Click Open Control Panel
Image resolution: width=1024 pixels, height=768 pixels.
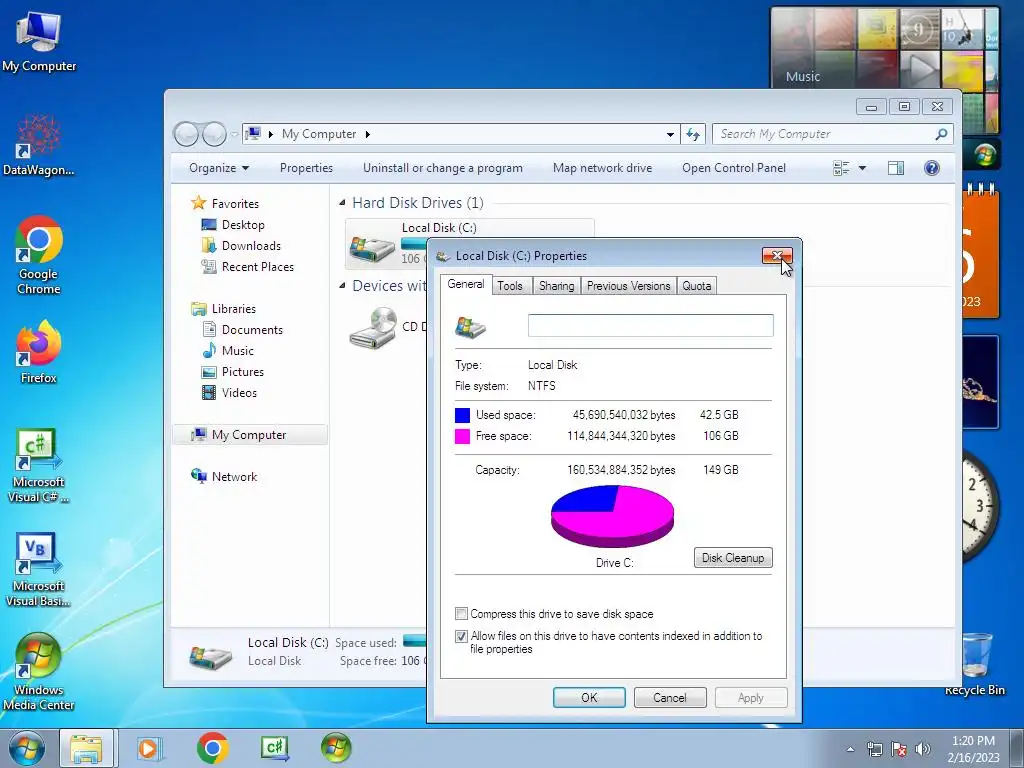click(x=734, y=168)
